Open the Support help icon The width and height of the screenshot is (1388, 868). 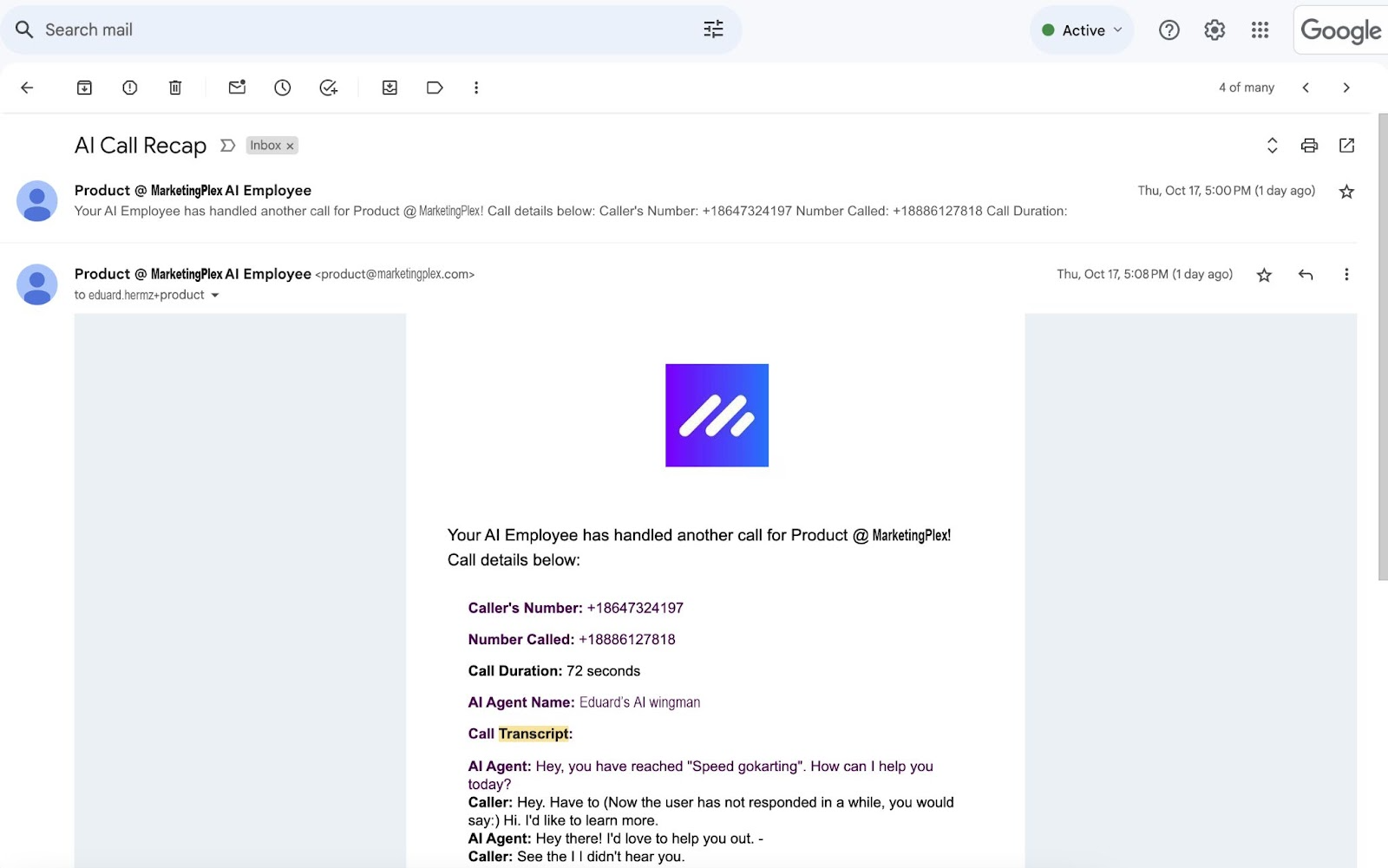tap(1169, 30)
